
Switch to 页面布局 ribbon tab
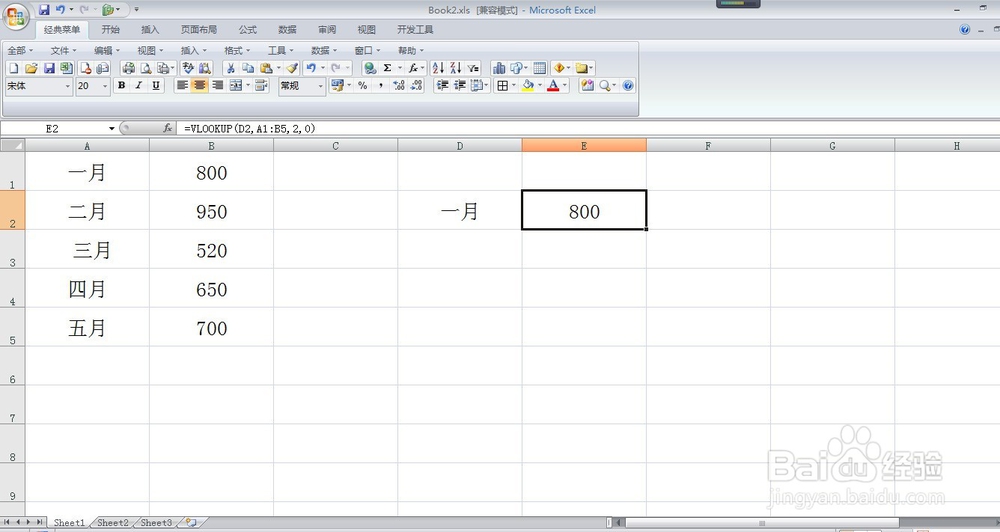tap(199, 29)
